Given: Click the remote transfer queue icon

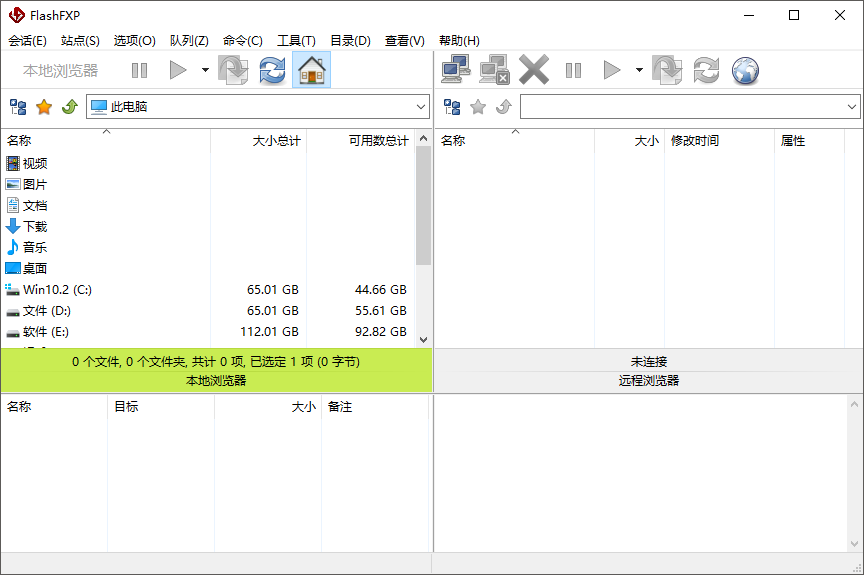Looking at the screenshot, I should [x=667, y=70].
